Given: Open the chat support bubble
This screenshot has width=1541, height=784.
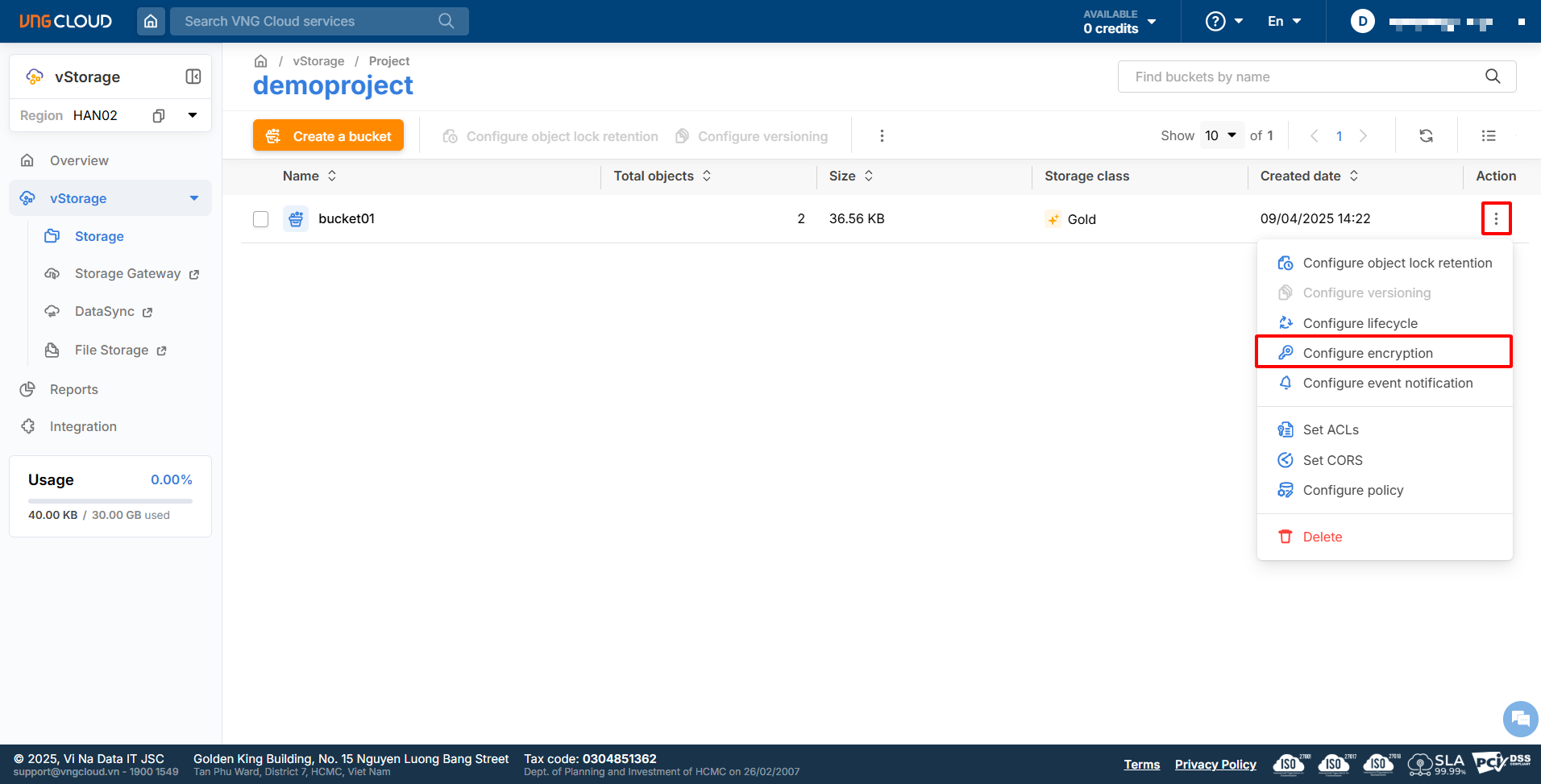Looking at the screenshot, I should point(1520,718).
